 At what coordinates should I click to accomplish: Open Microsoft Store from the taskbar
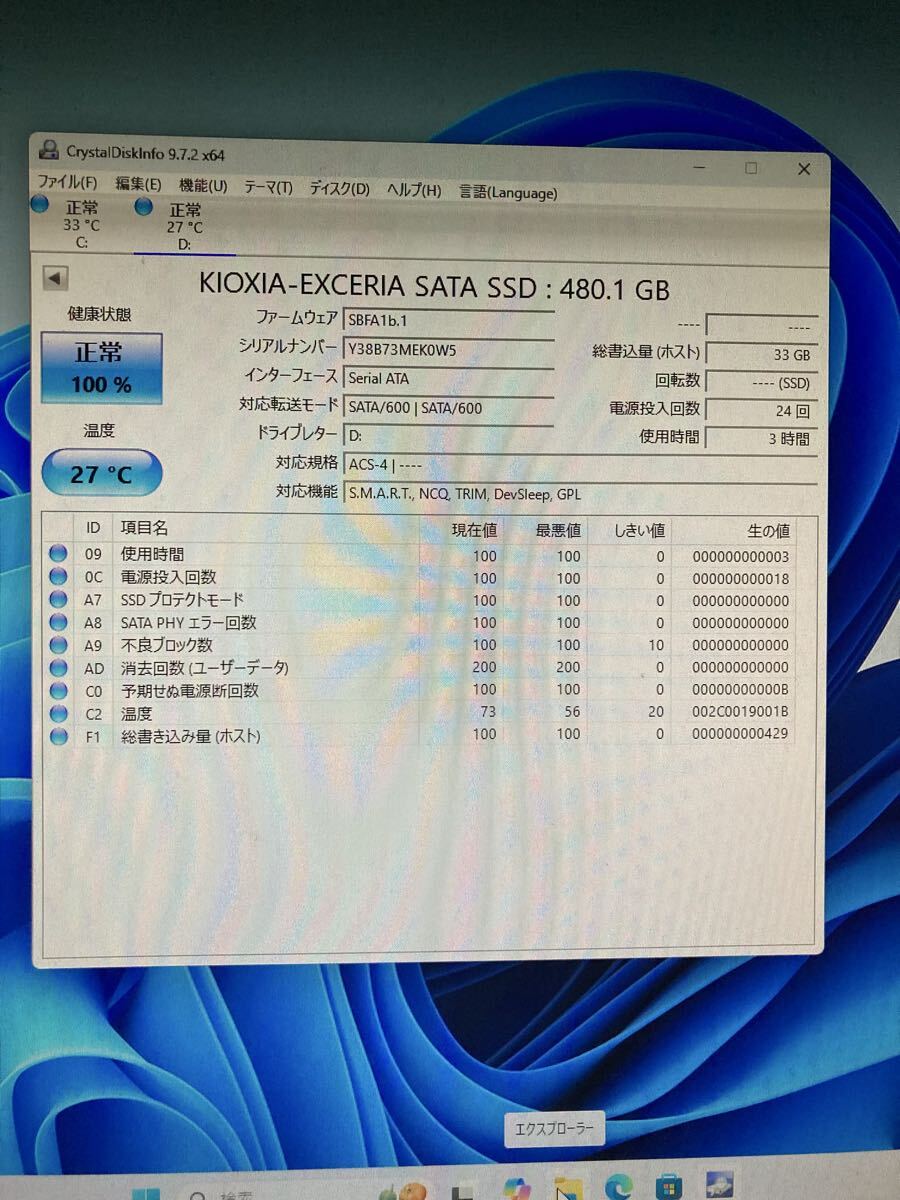pos(669,1186)
